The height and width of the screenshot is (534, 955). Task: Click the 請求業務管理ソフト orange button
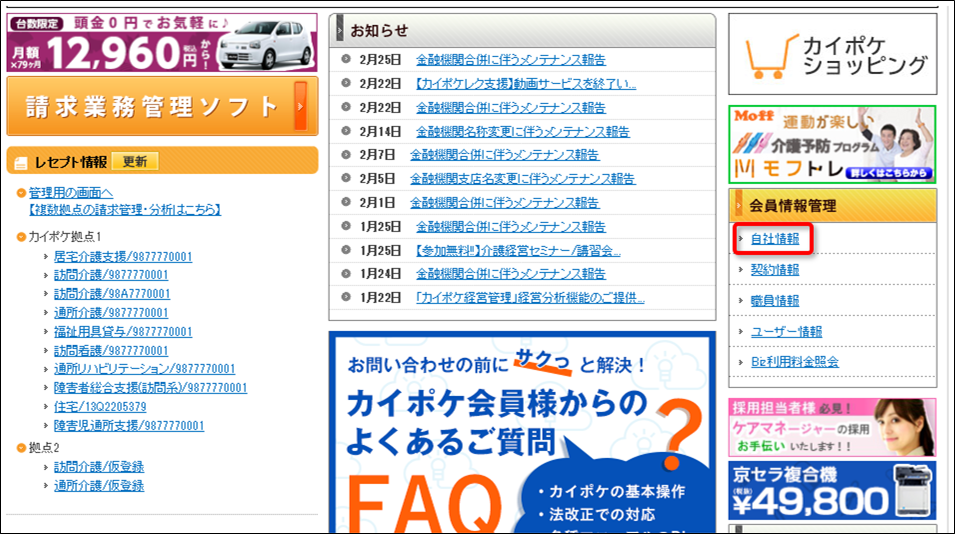coord(162,107)
